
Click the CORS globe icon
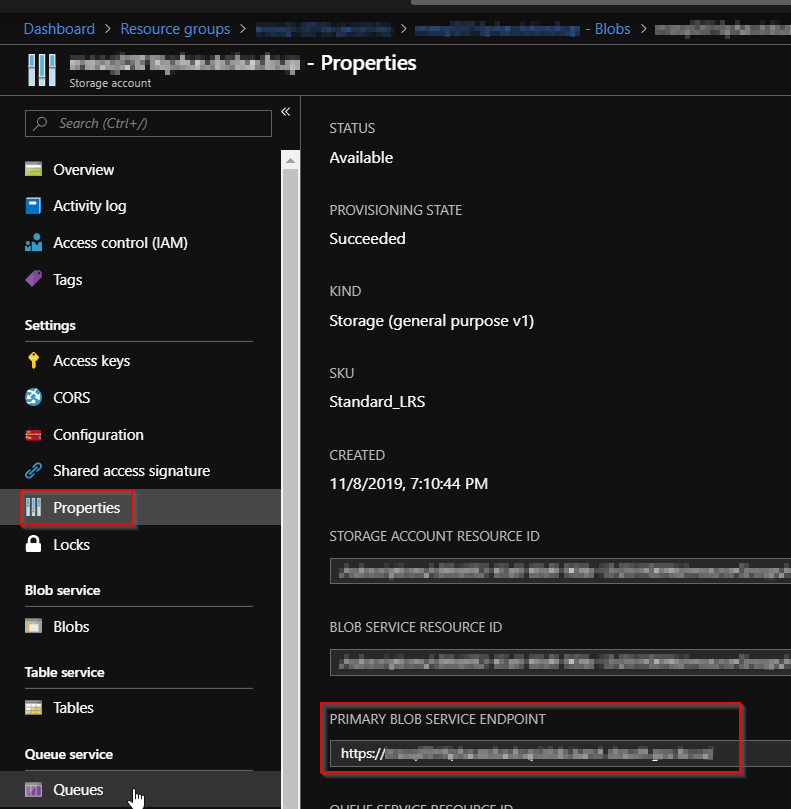pyautogui.click(x=34, y=397)
